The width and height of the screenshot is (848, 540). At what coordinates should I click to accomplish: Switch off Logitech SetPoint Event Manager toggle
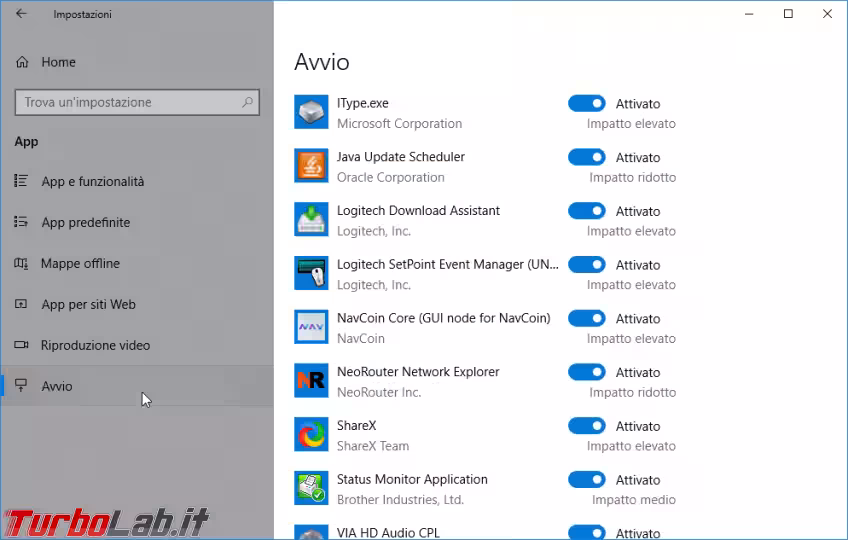pyautogui.click(x=587, y=265)
